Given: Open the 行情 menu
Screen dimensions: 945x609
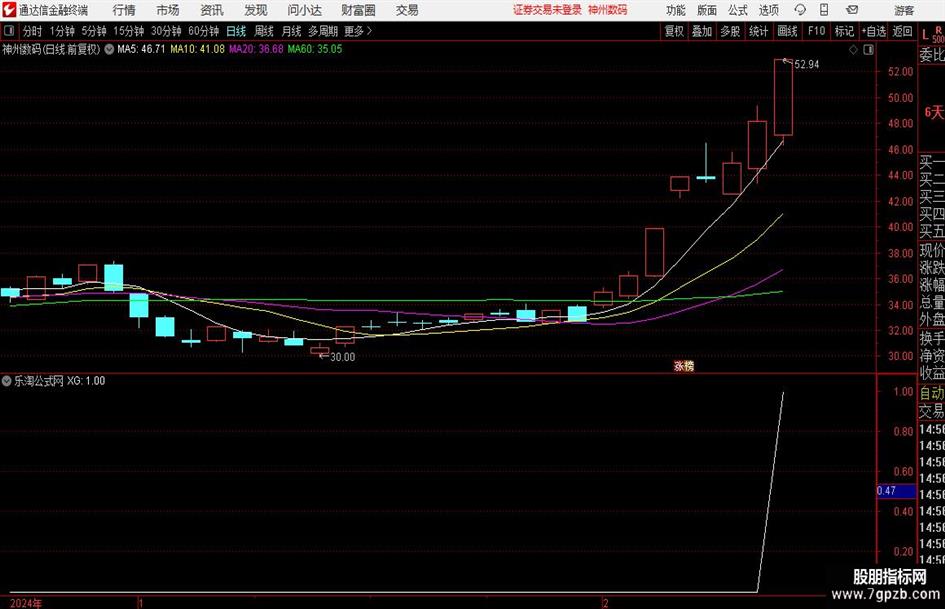Looking at the screenshot, I should (x=124, y=10).
